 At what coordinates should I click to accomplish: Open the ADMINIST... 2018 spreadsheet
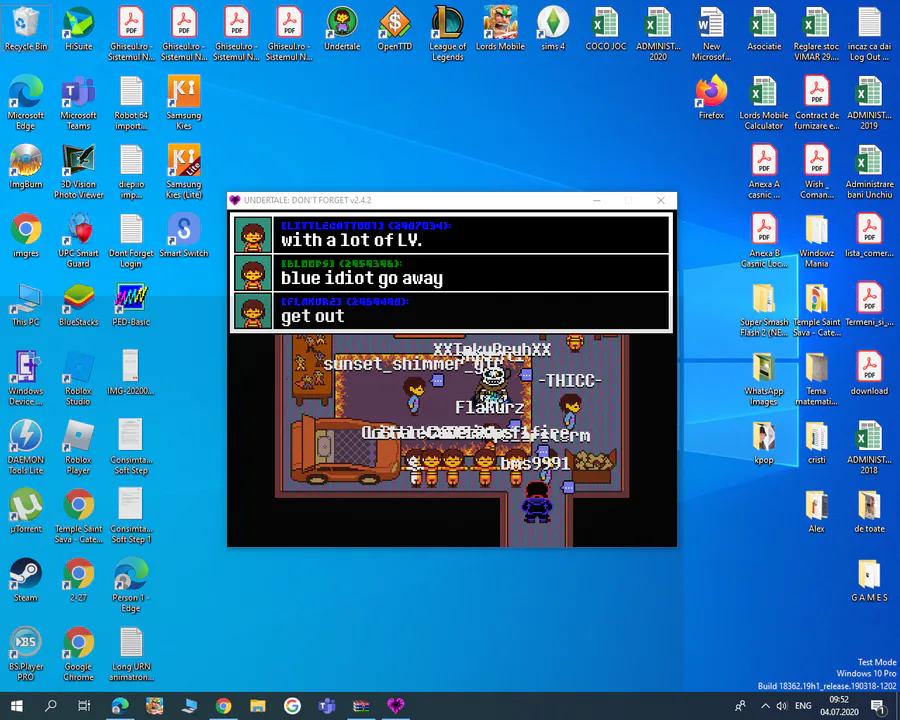coord(870,447)
